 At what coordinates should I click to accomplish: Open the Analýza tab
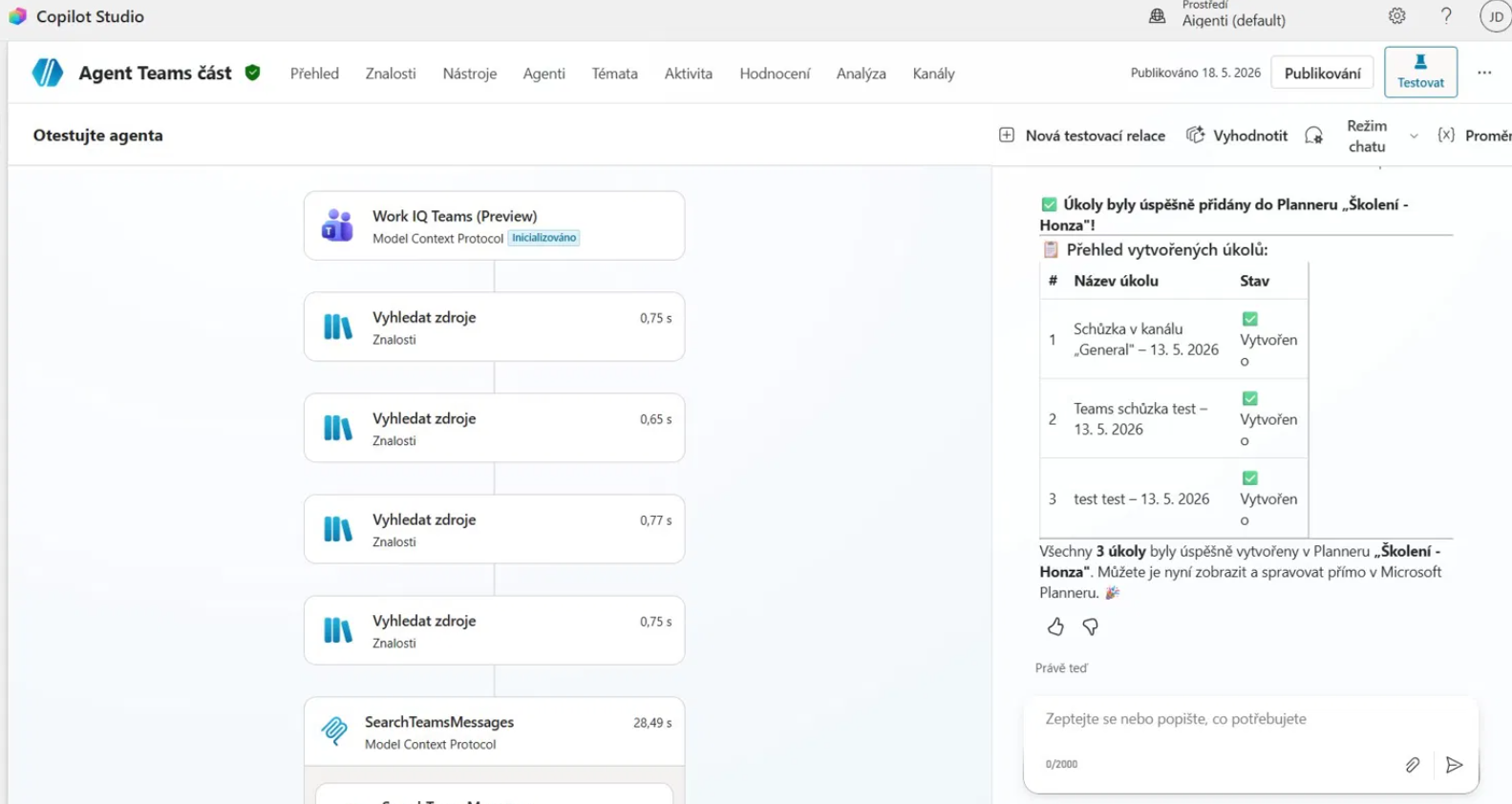click(x=861, y=73)
